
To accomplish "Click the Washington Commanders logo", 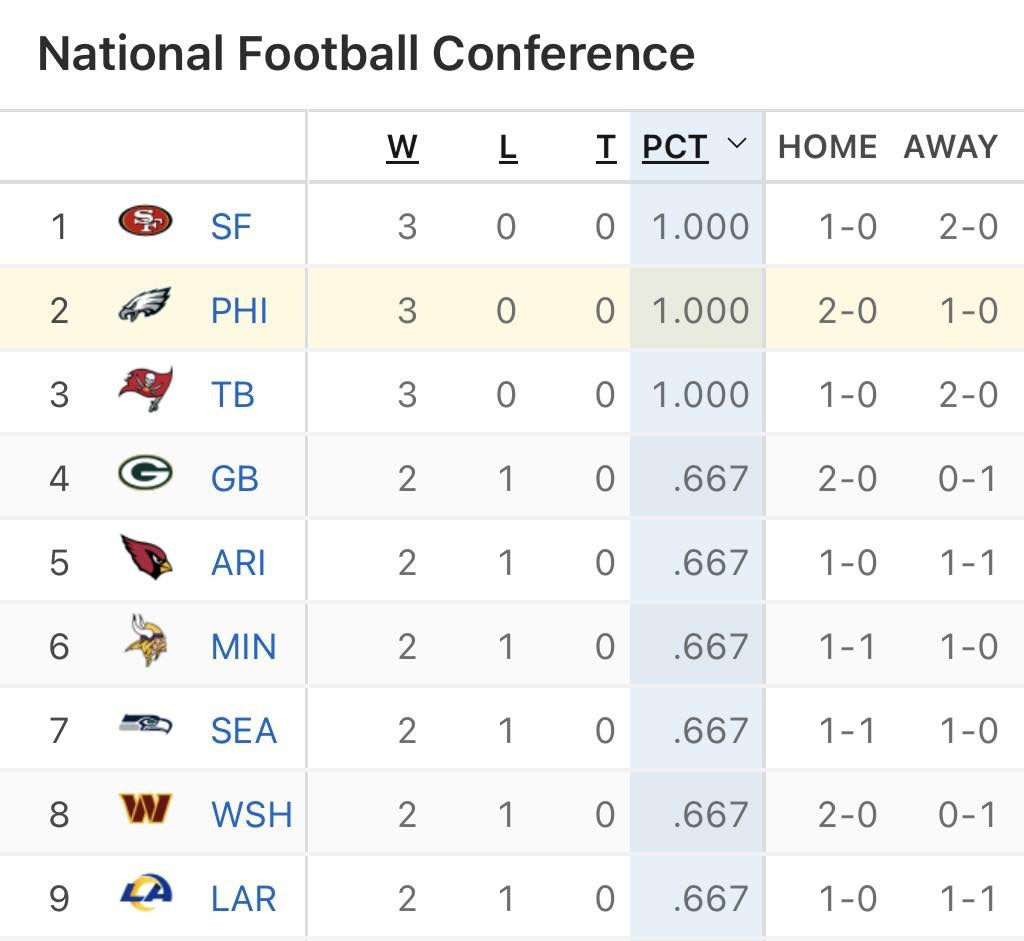I will (145, 809).
